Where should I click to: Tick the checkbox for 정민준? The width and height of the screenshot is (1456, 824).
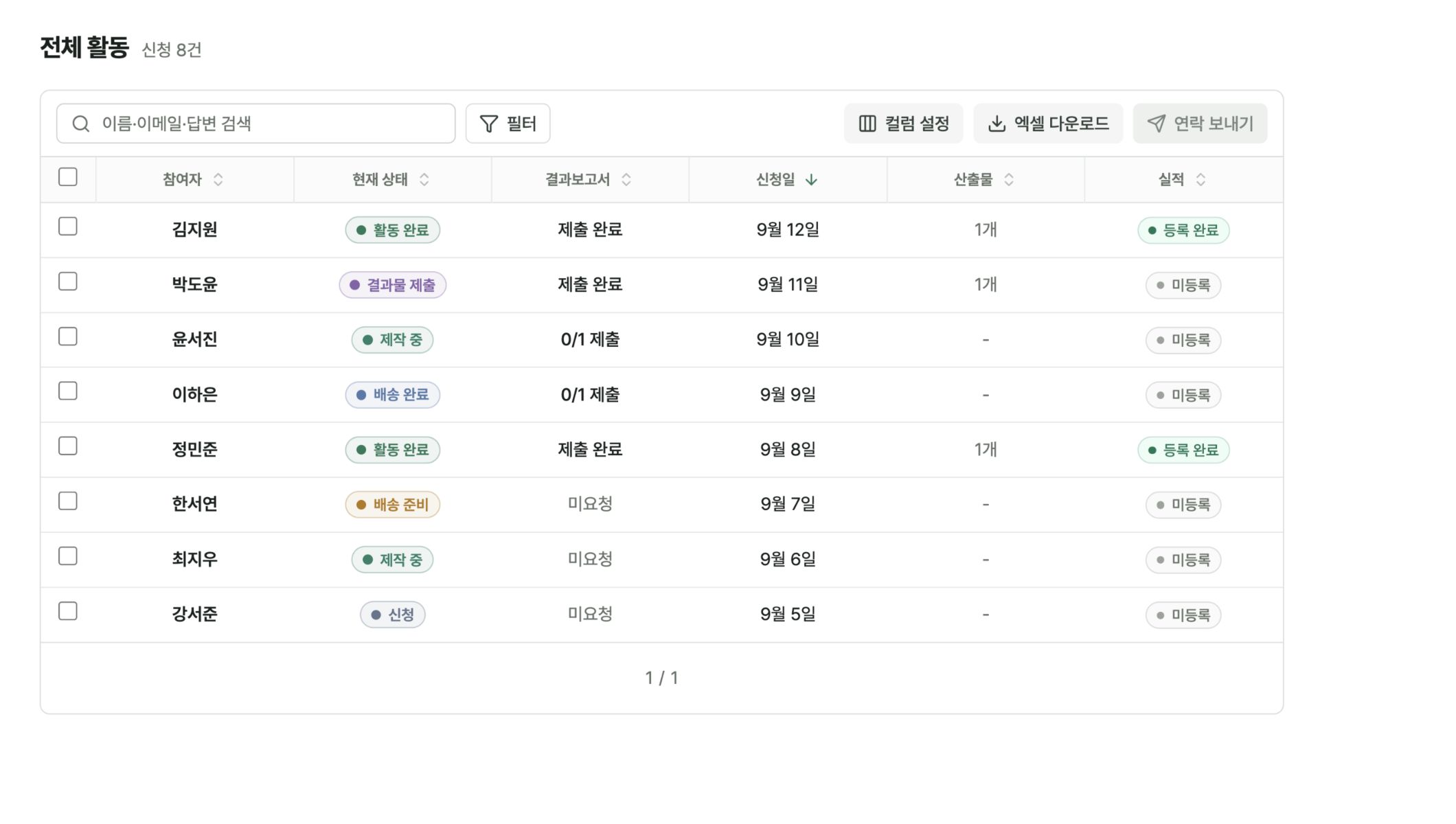click(x=68, y=446)
